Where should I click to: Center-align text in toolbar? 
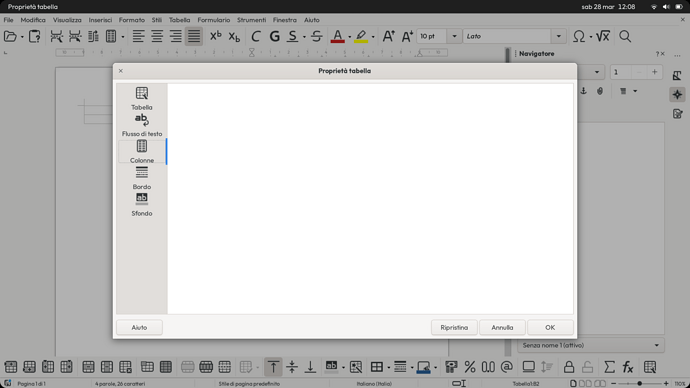click(x=157, y=36)
